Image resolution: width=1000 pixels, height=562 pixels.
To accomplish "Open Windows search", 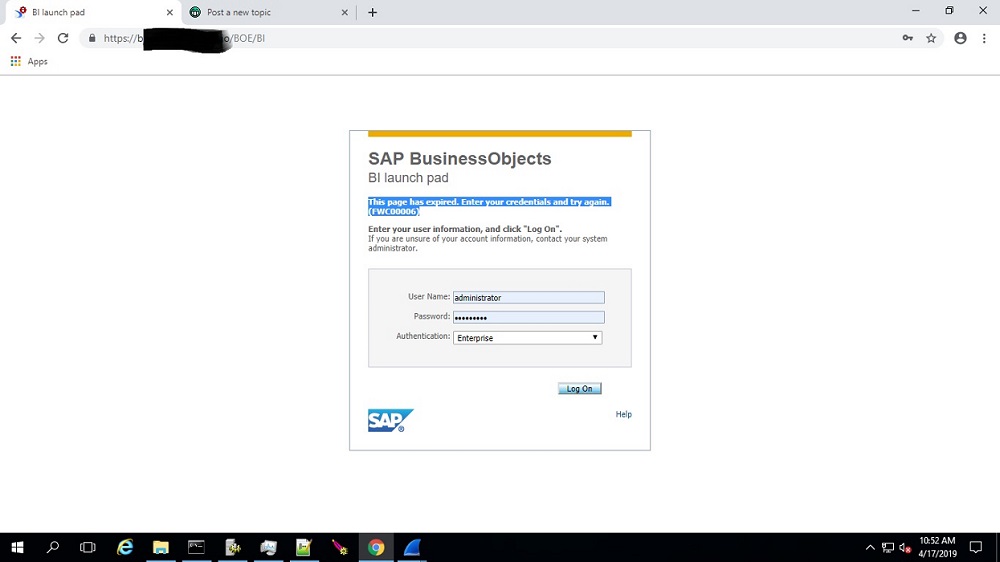I will click(x=53, y=547).
